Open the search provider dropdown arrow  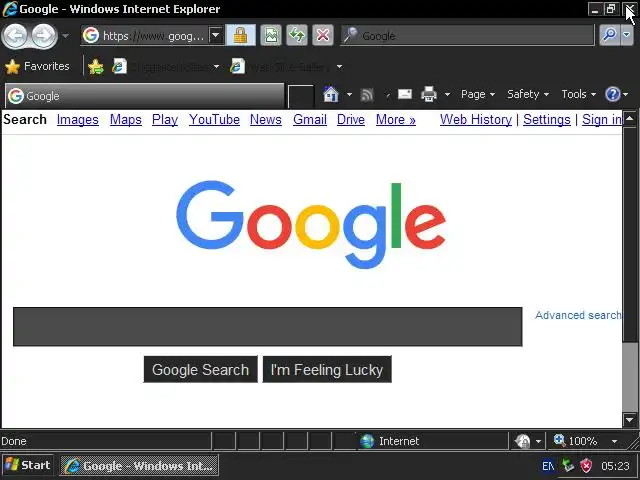(x=627, y=36)
